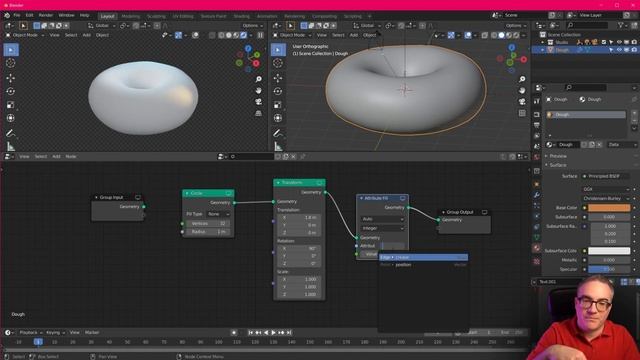Click the white Subsurface Color swatch
This screenshot has width=640, height=360.
pyautogui.click(x=609, y=251)
